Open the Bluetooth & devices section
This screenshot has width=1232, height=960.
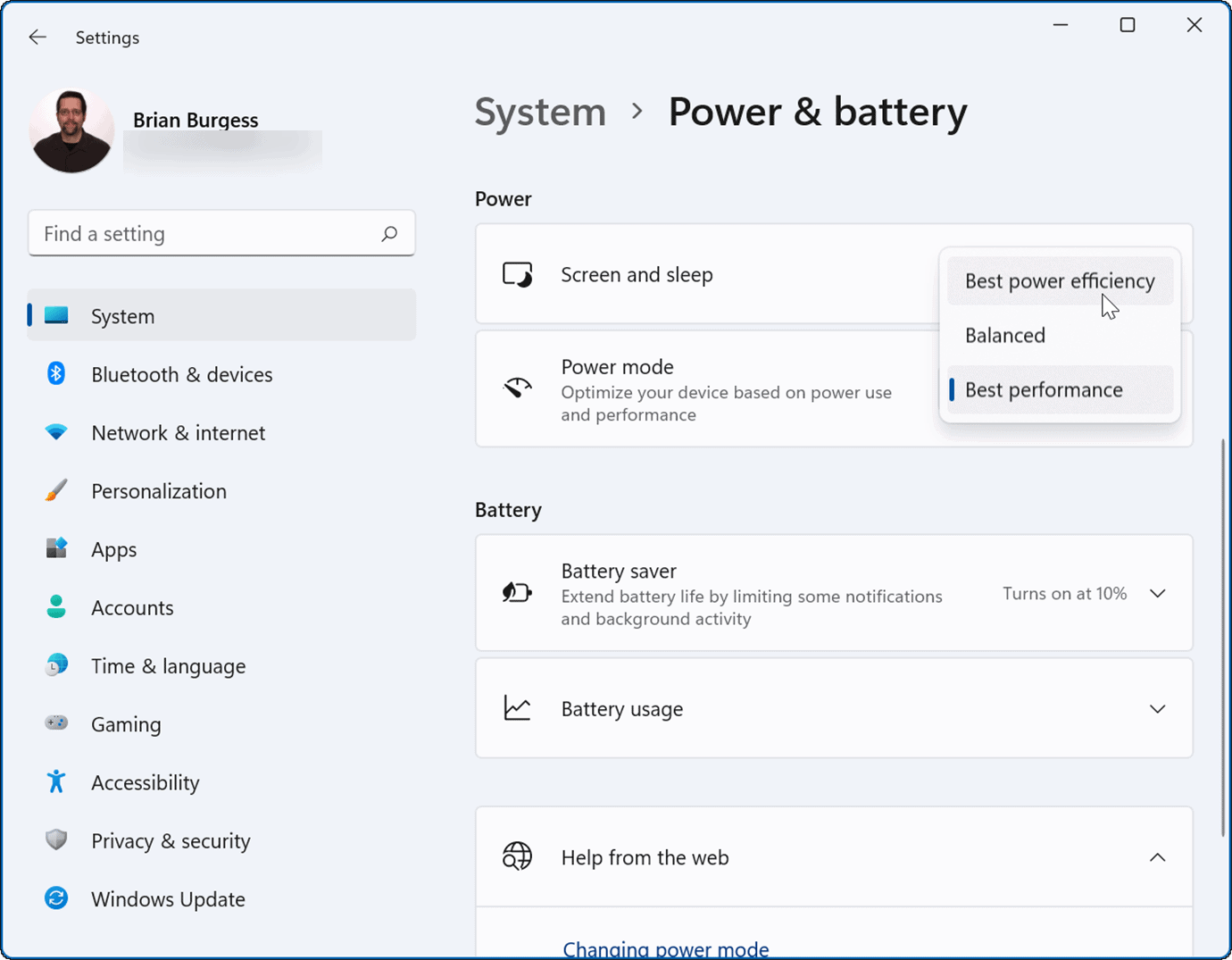pos(55,373)
